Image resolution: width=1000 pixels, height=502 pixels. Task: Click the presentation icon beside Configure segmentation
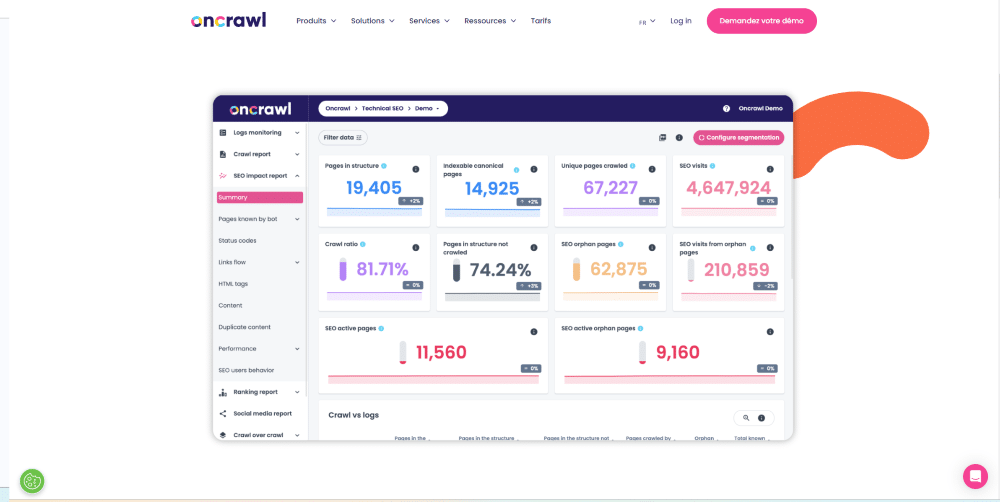tap(662, 137)
